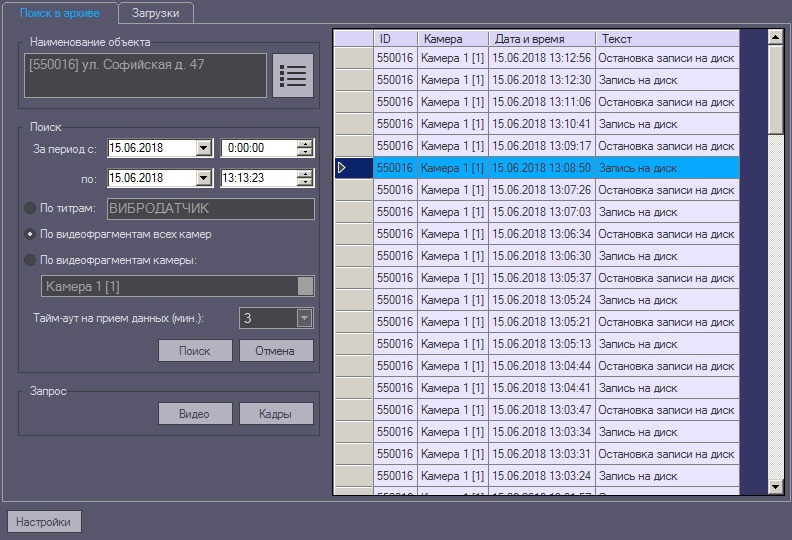Open the object list icon button
Viewport: 792px width, 540px height.
[x=293, y=75]
